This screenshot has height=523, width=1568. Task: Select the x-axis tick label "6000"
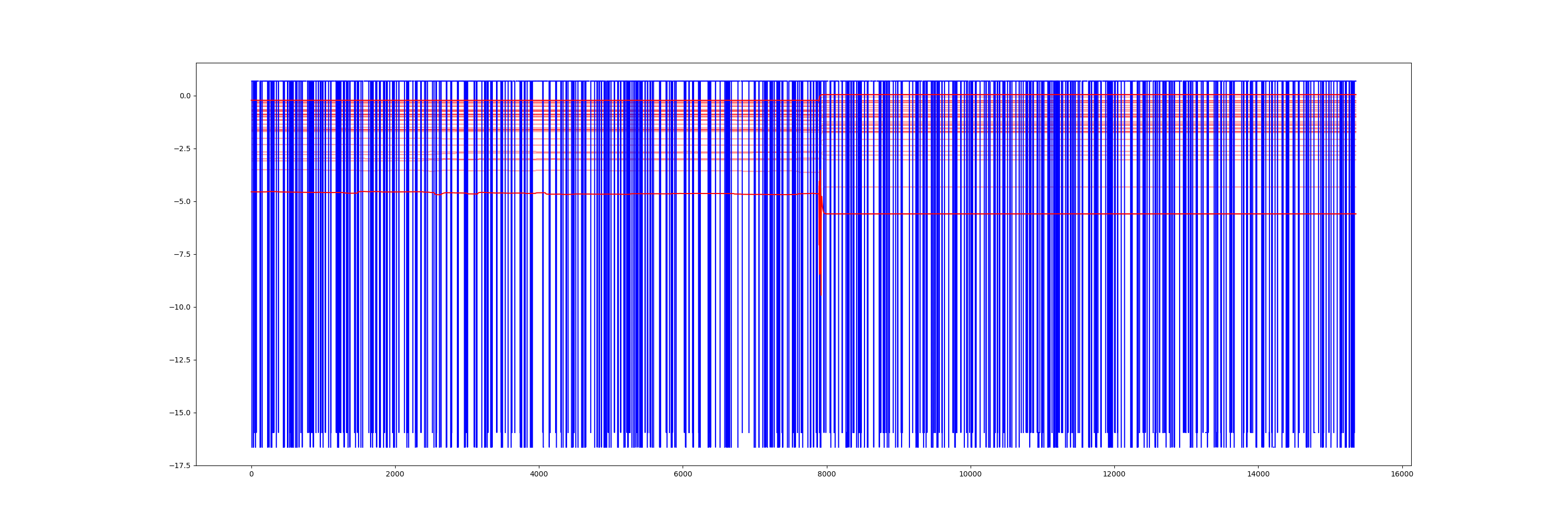(x=683, y=474)
